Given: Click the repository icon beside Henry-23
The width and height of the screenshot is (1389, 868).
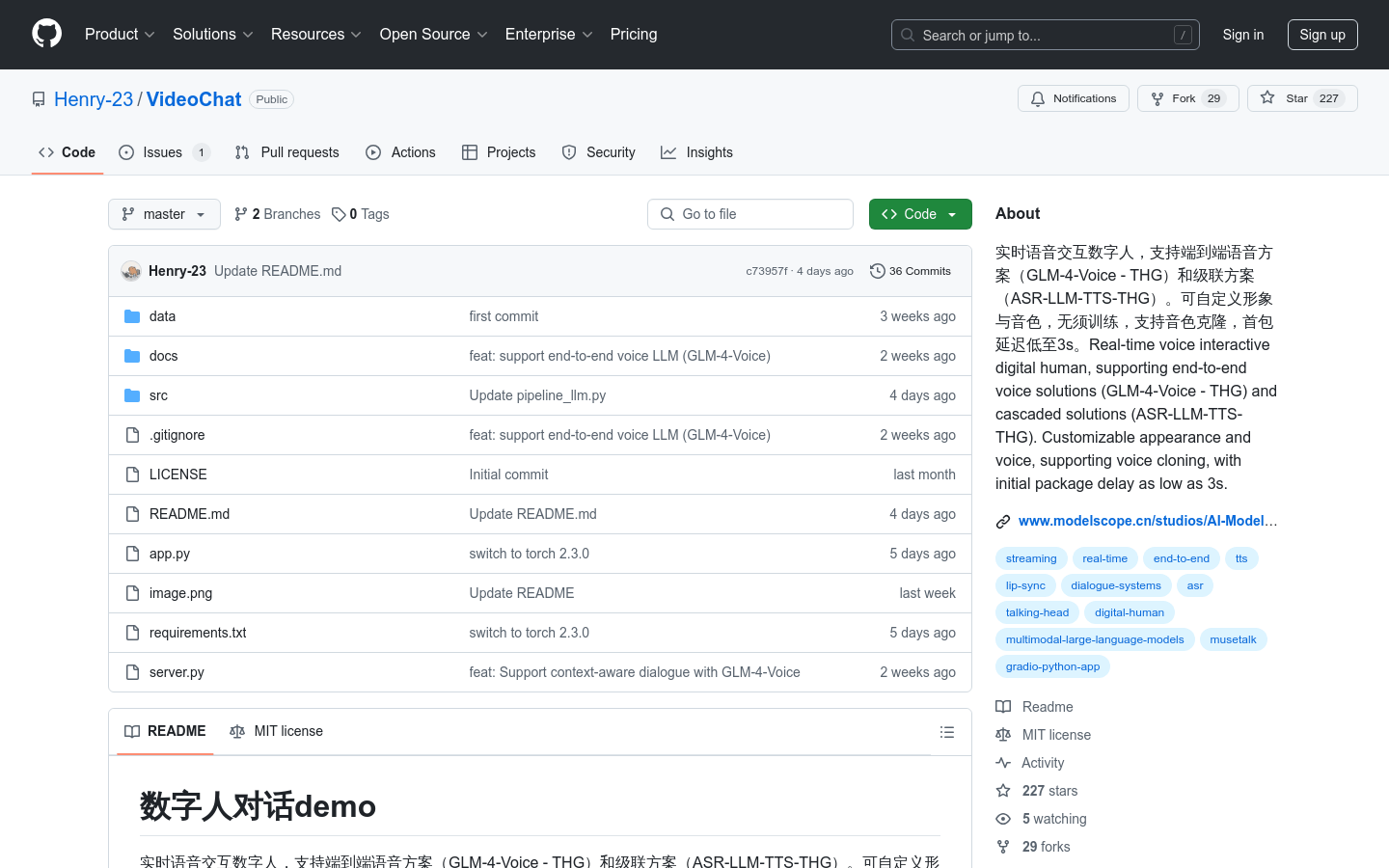Looking at the screenshot, I should click(x=39, y=99).
